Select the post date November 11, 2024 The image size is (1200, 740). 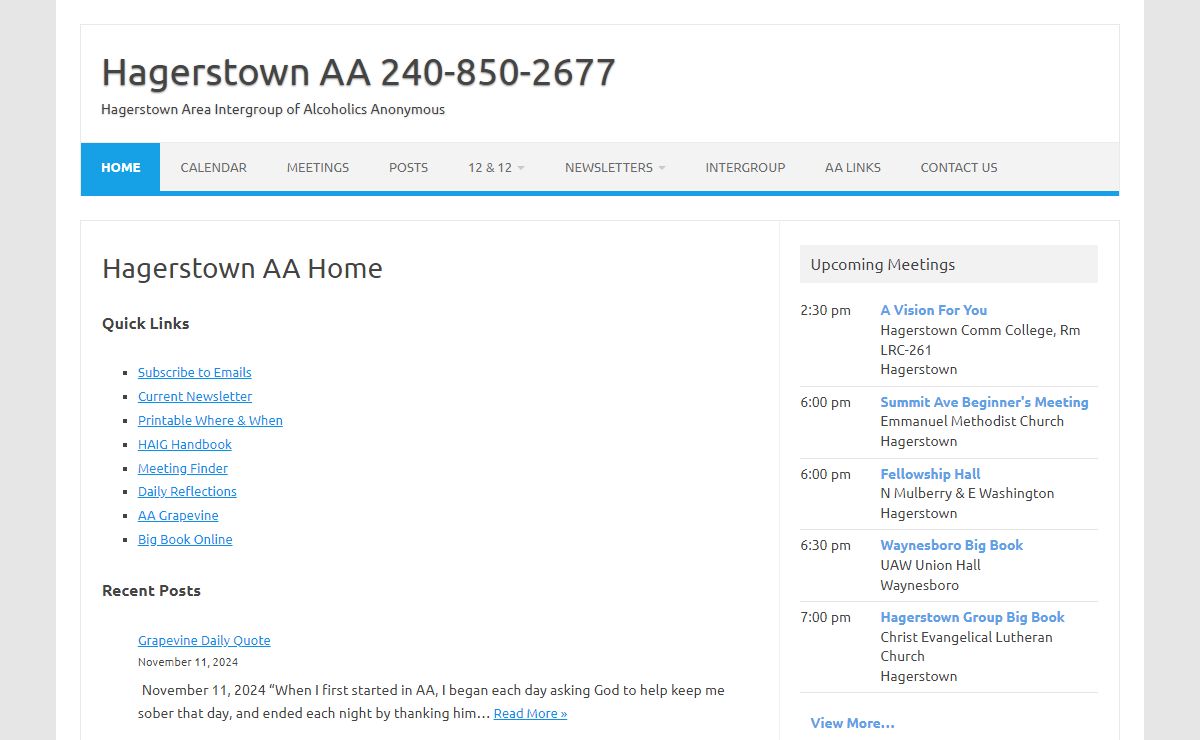click(x=188, y=662)
